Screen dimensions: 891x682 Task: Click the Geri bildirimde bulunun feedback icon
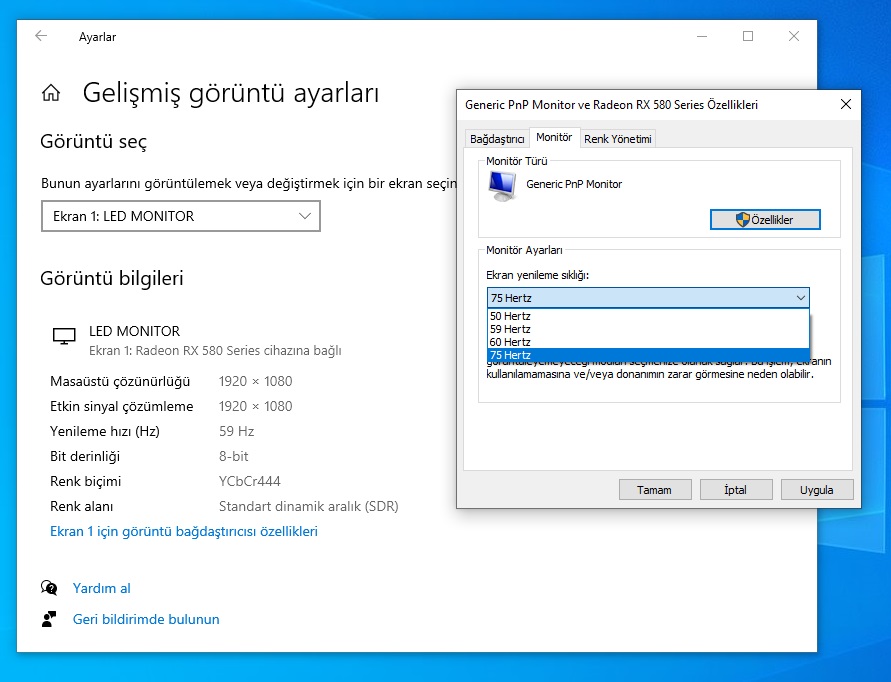[49, 619]
